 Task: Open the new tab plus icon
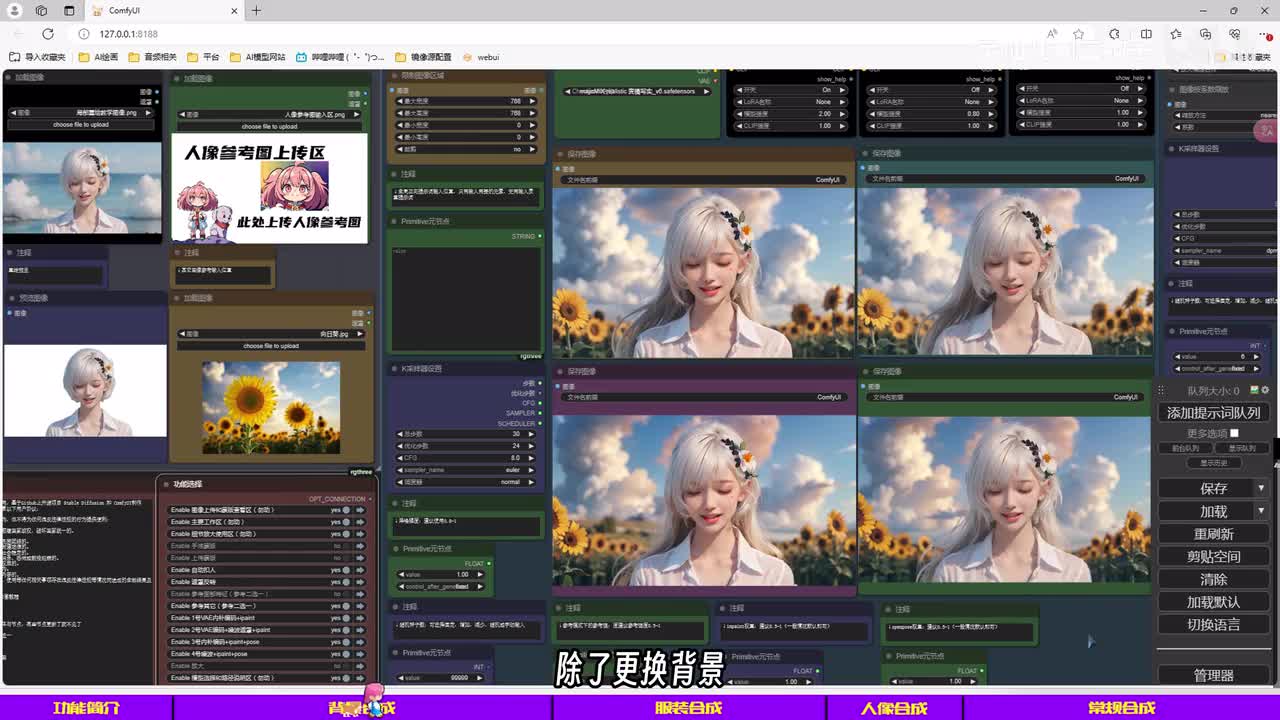point(256,11)
